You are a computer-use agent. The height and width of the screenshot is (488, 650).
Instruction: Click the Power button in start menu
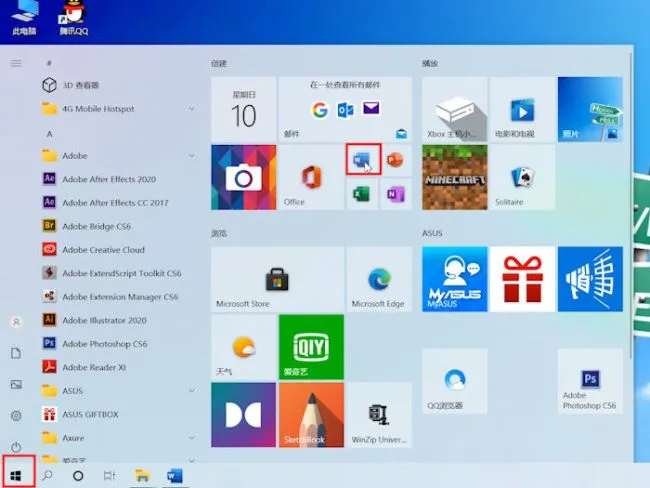click(x=16, y=447)
